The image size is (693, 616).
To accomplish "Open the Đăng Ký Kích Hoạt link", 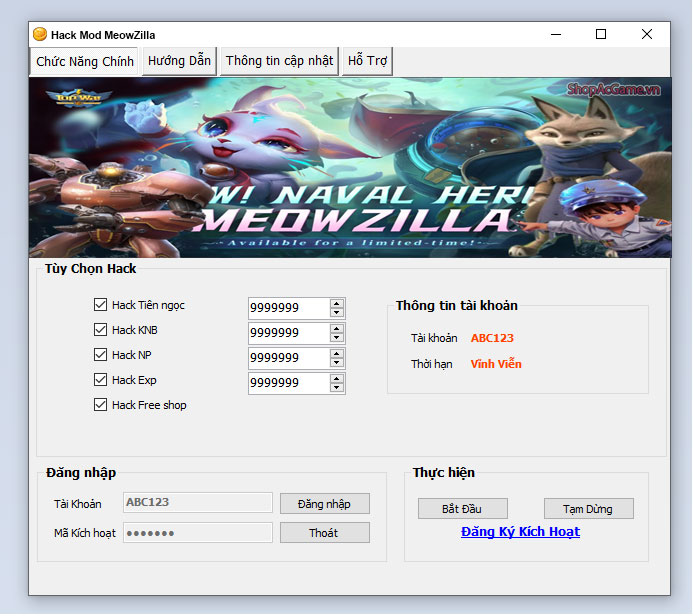I will pos(520,532).
